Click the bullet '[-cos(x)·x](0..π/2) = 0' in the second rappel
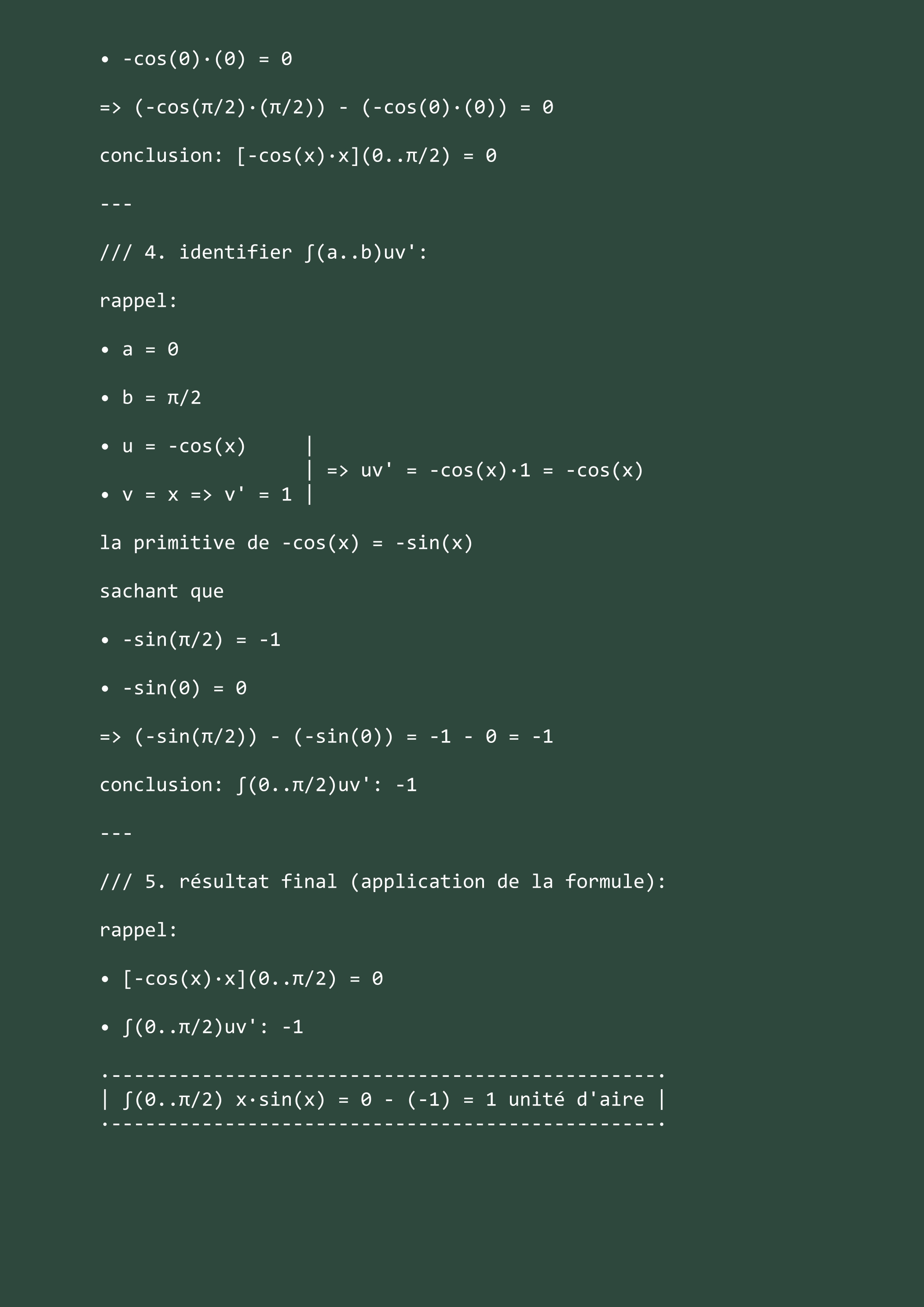 [242, 979]
